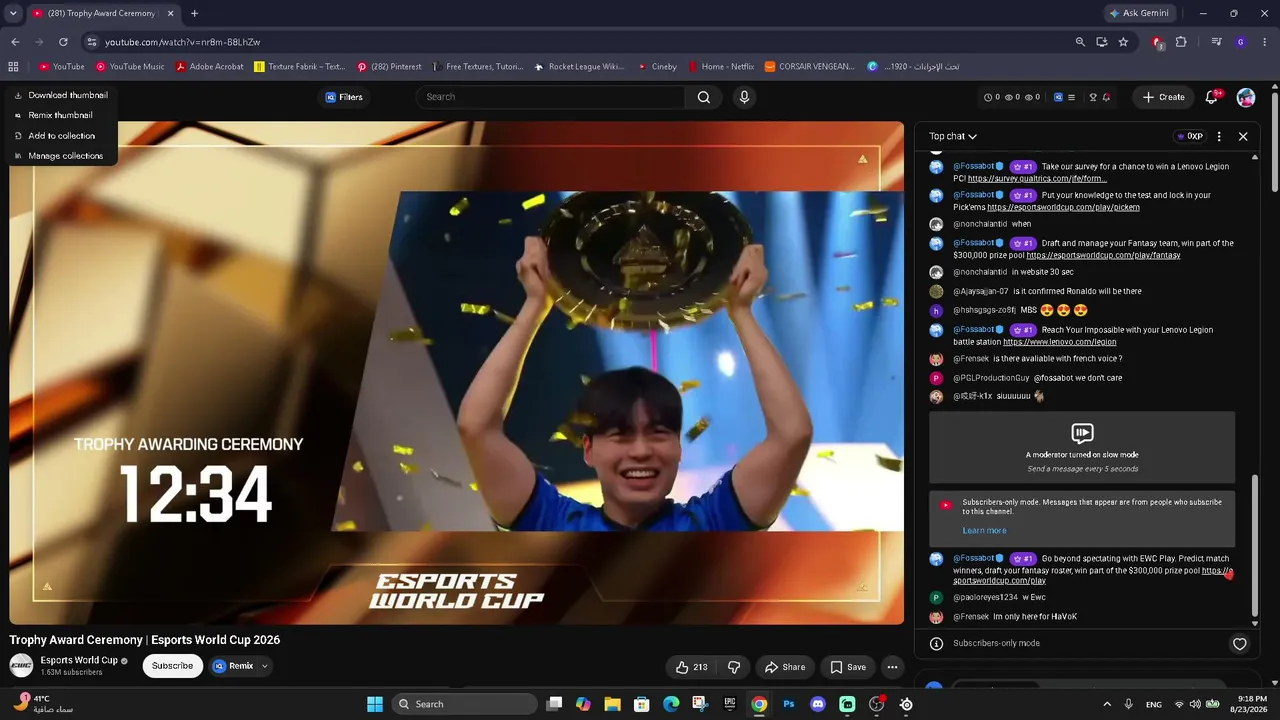The image size is (1280, 720).
Task: Click the Filters button
Action: click(344, 97)
